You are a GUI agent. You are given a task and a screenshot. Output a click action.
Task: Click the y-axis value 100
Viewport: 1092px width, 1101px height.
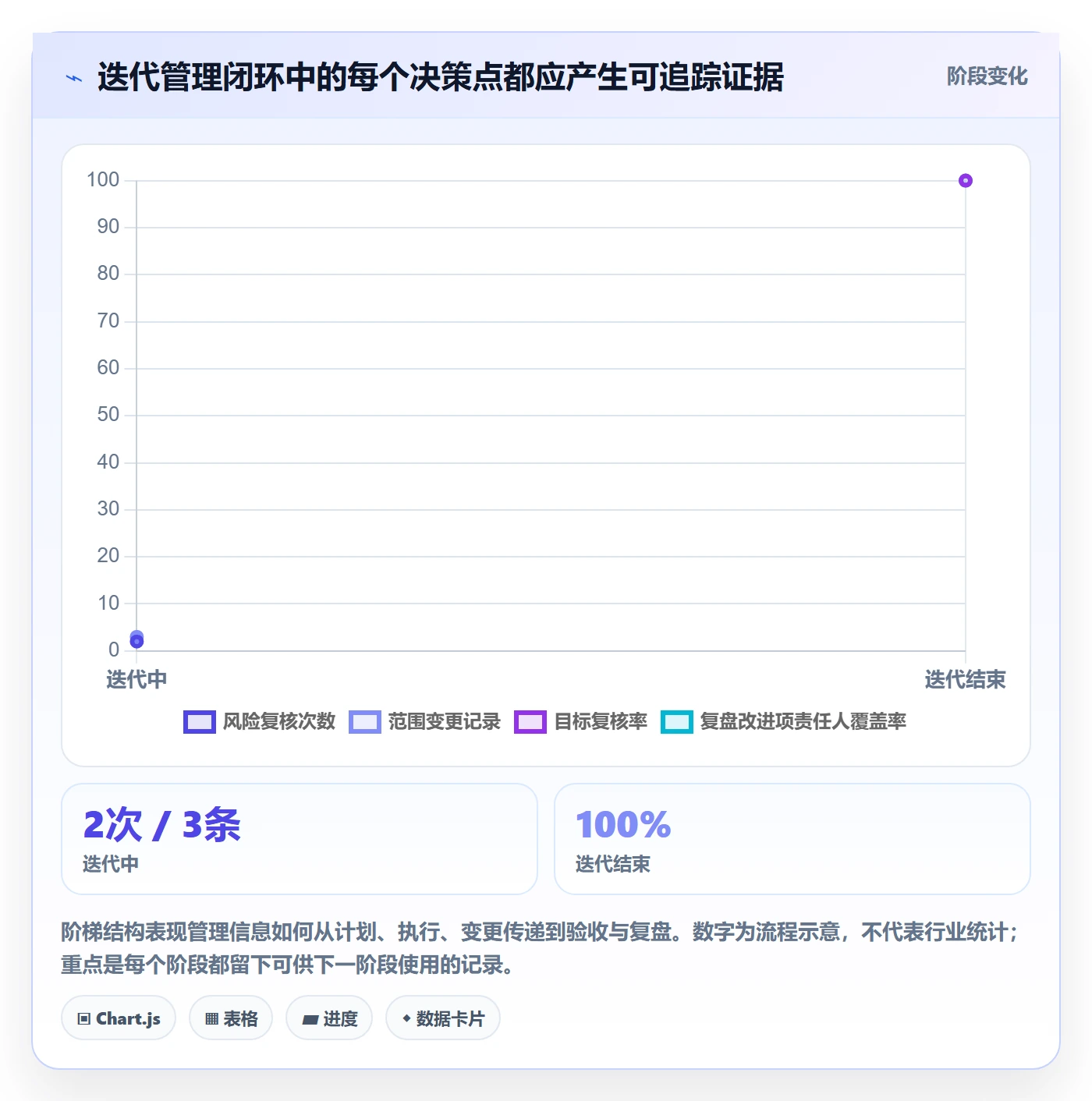(103, 180)
